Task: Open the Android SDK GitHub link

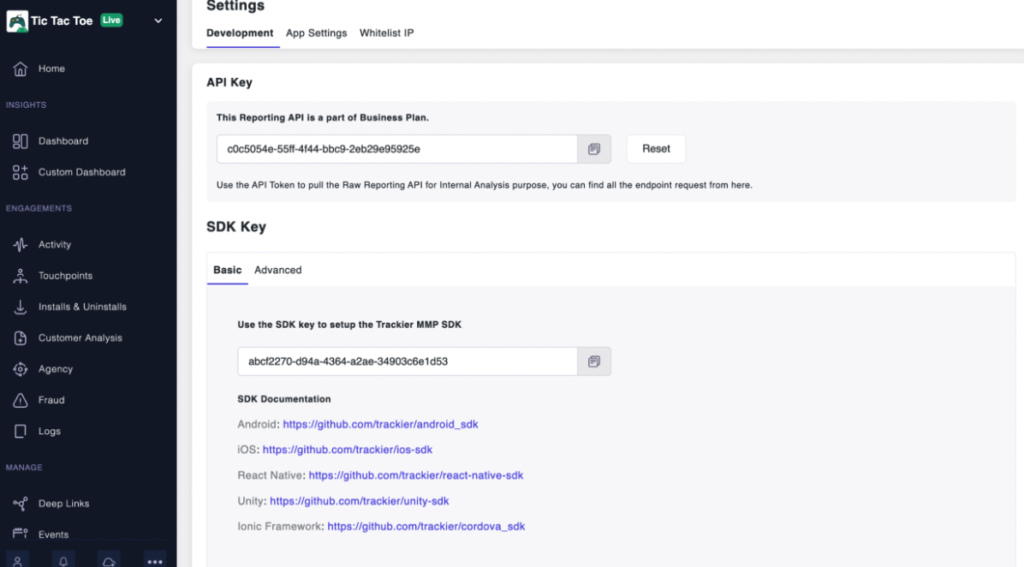Action: click(380, 424)
